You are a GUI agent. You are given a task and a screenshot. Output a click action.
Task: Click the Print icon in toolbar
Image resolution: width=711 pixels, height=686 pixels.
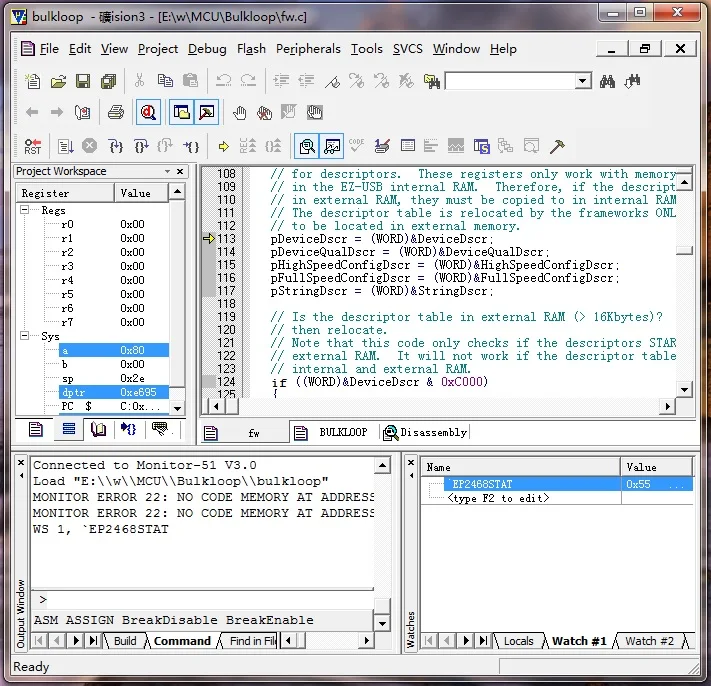pos(116,113)
